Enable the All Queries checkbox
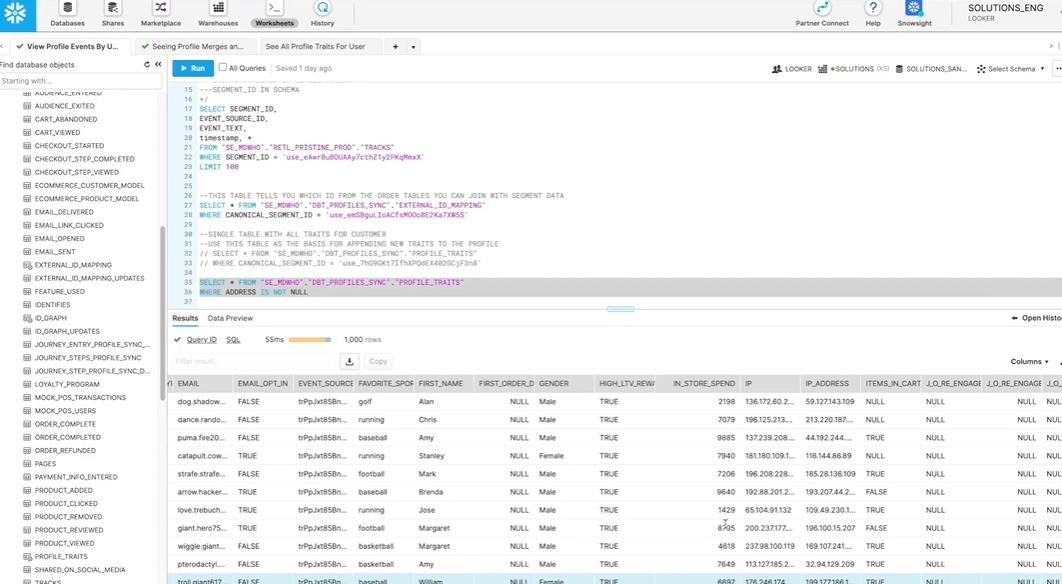 click(x=223, y=68)
